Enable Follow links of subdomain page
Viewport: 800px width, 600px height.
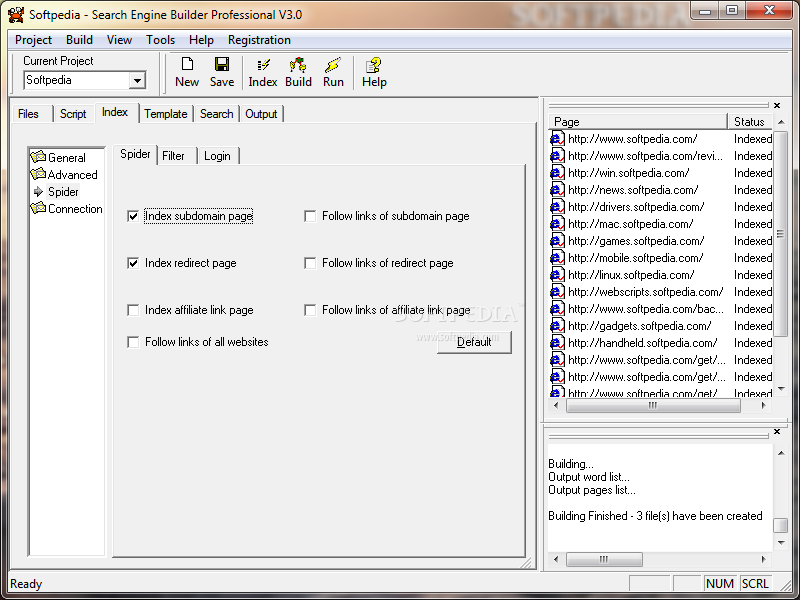coord(310,216)
